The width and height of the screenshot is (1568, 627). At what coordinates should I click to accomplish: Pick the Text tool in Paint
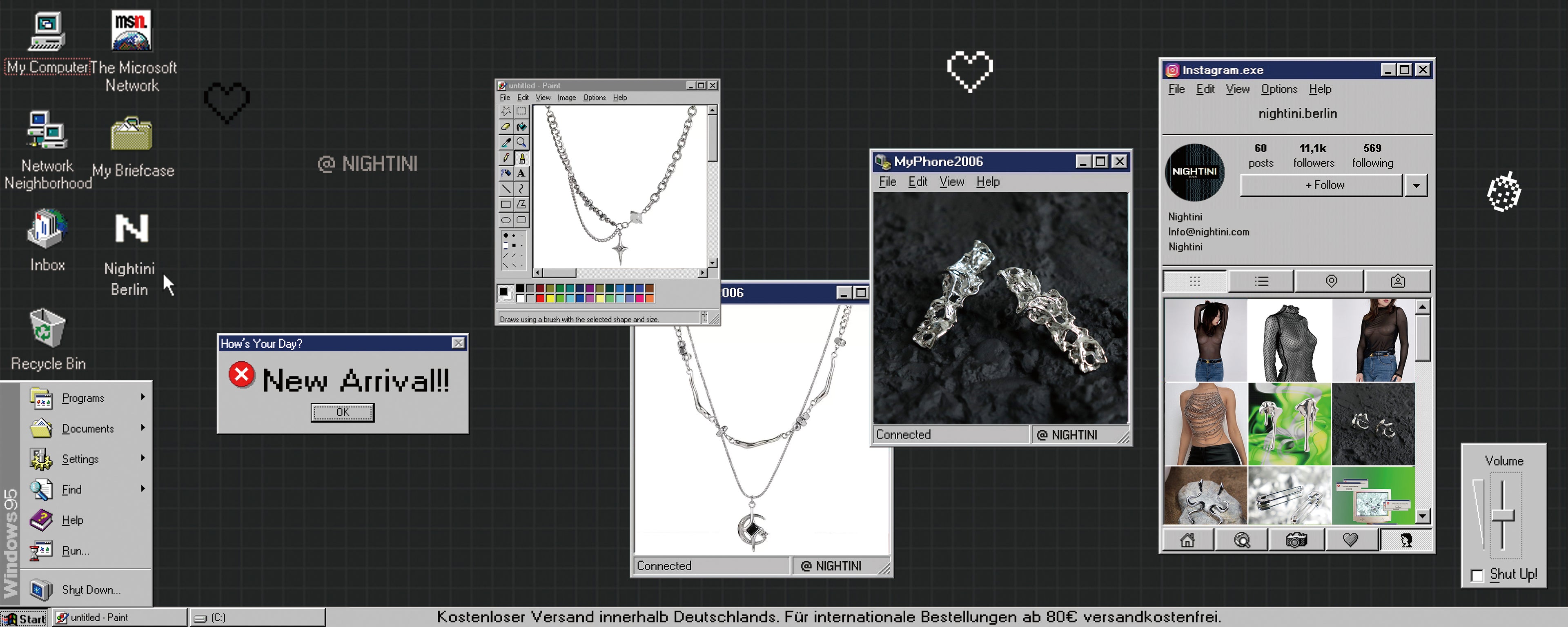coord(522,173)
